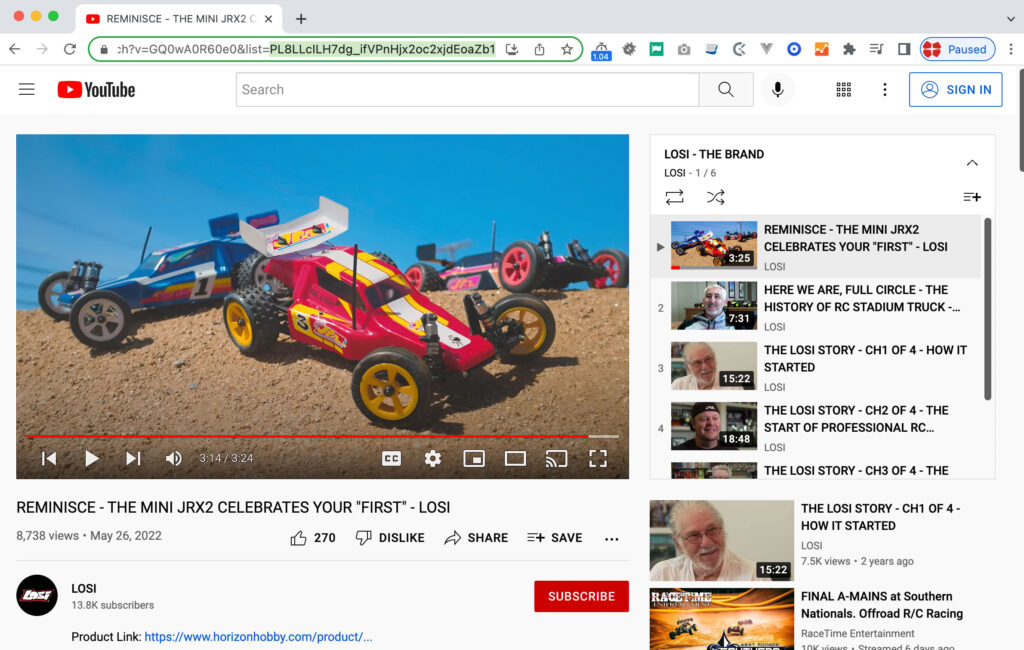Toggle shuffle playlist

point(716,197)
